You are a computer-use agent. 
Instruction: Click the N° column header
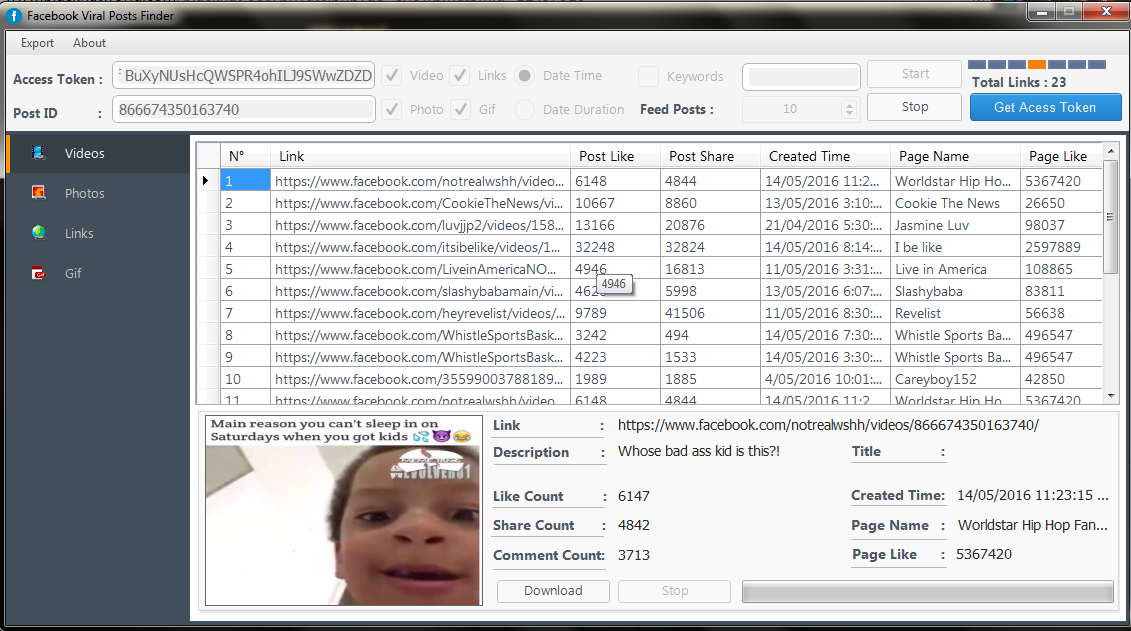click(245, 156)
